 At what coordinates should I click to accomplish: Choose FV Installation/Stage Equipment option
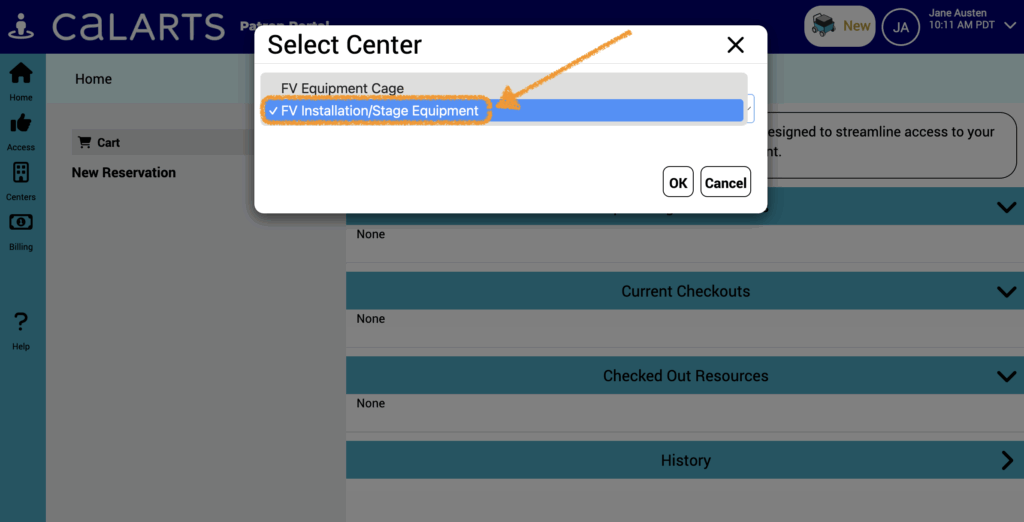[380, 111]
